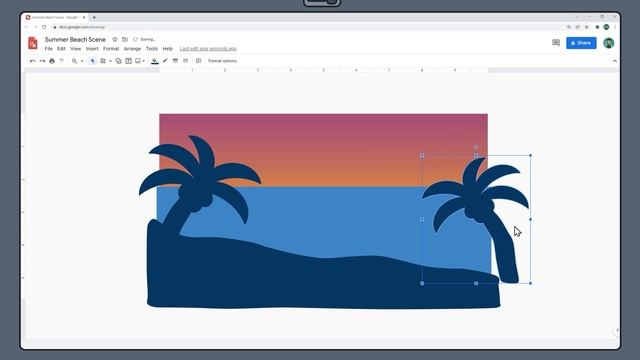Open the Zoom level dropdown arrow
The image size is (640, 360).
[x=82, y=61]
